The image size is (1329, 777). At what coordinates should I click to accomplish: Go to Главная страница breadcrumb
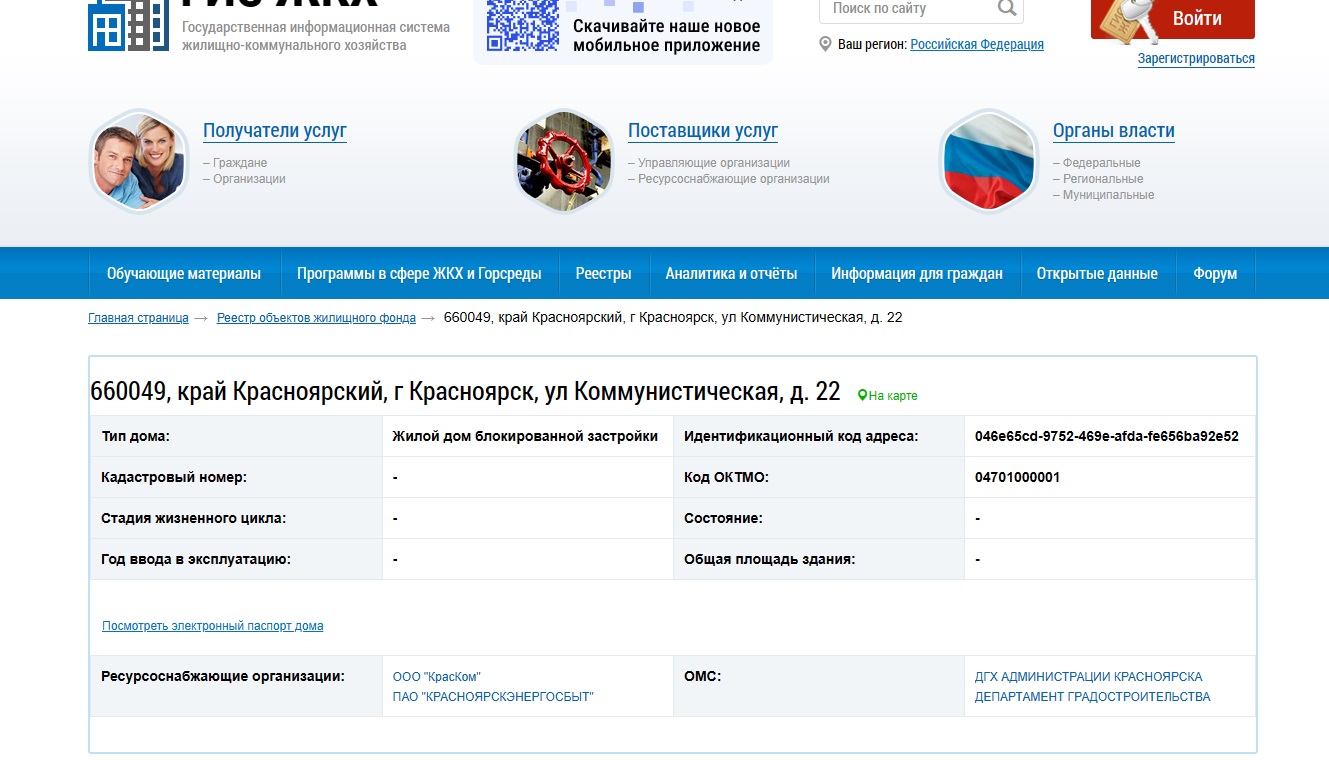(138, 318)
